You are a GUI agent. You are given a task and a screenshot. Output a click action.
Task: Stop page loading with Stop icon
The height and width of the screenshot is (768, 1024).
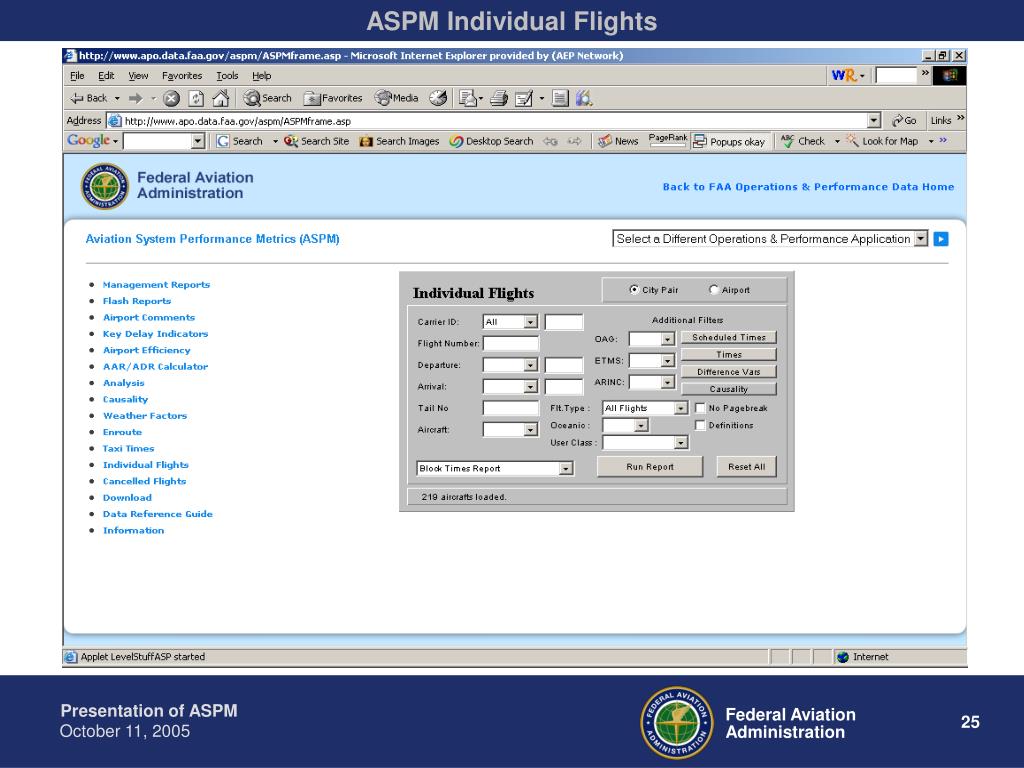tap(171, 99)
